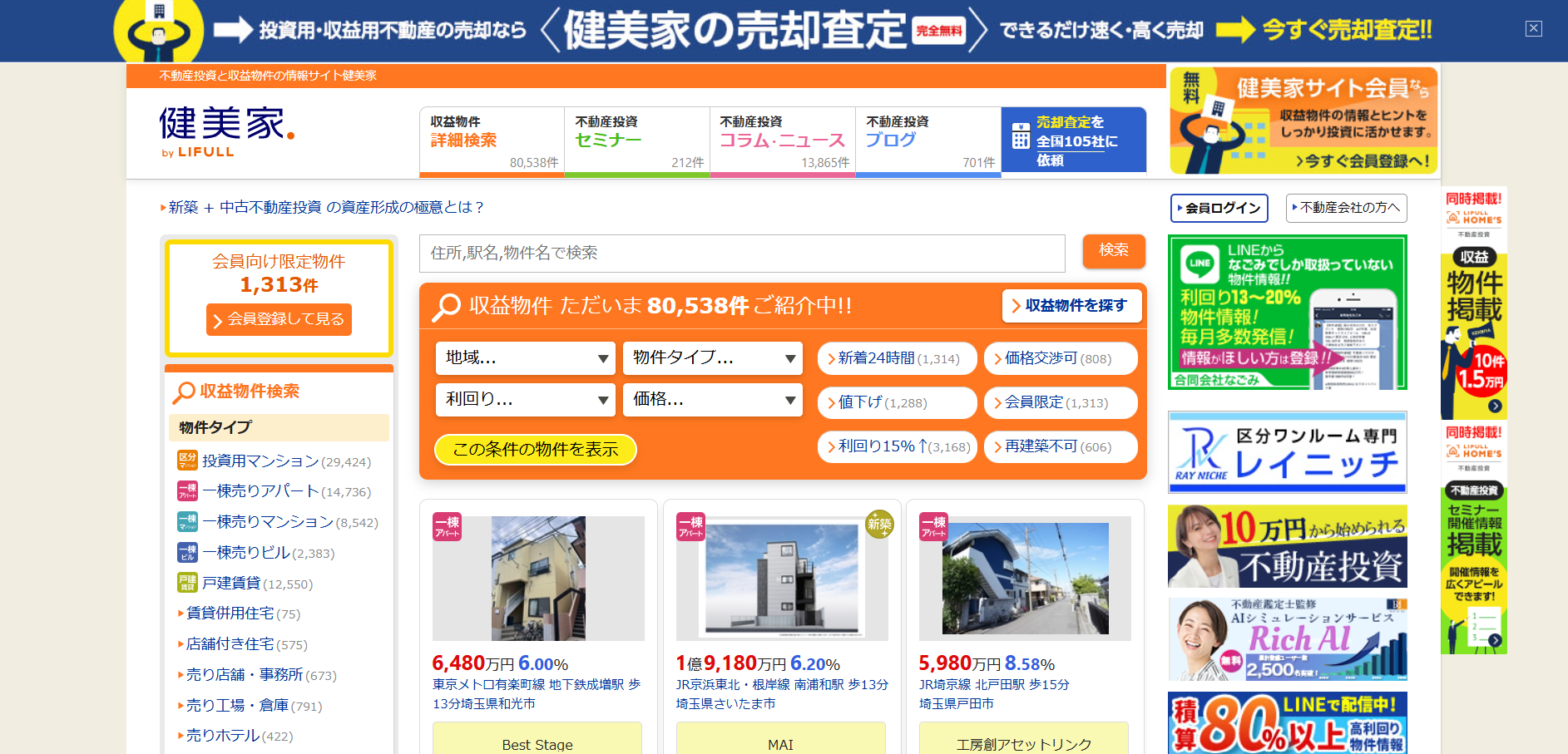This screenshot has width=1568, height=754.
Task: Click 一棟アパート badge on 6,480万円 listing
Action: [x=447, y=527]
